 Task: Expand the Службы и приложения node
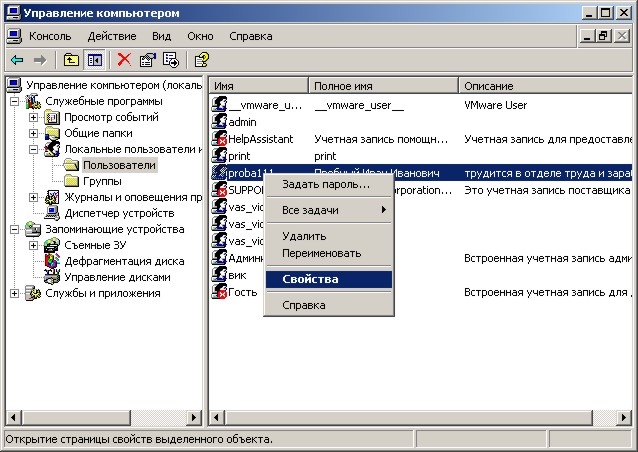[15, 293]
